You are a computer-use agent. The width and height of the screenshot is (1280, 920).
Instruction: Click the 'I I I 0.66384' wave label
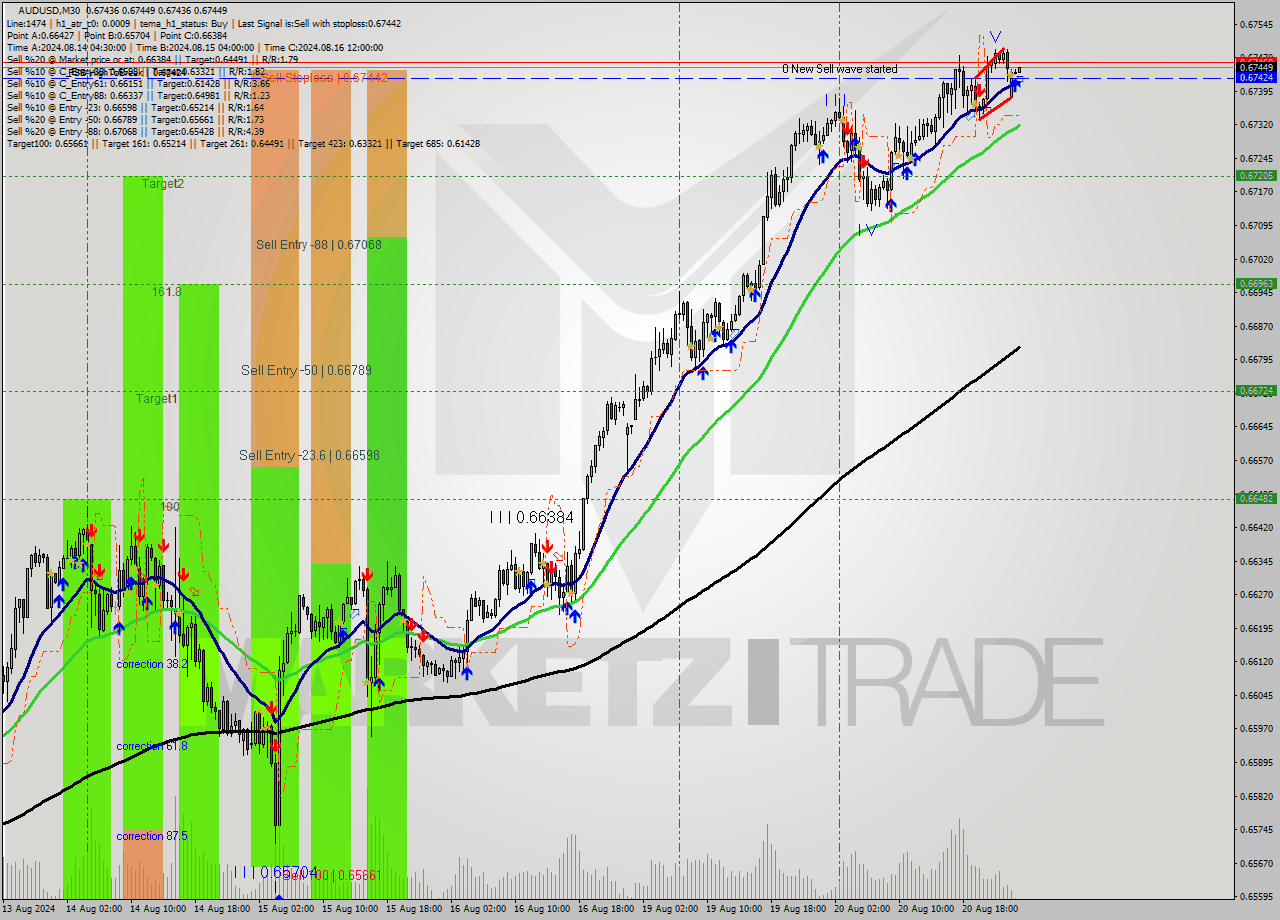[x=531, y=518]
